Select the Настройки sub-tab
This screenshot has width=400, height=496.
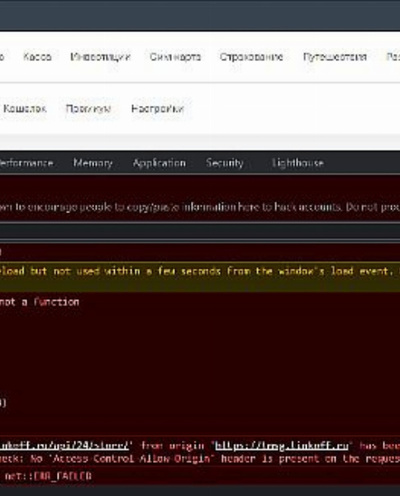pos(157,109)
